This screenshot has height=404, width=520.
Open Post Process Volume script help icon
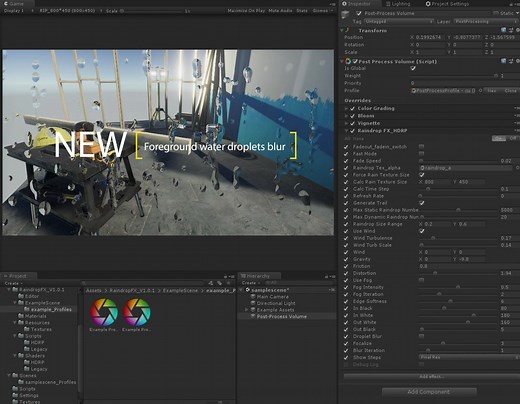coord(504,61)
